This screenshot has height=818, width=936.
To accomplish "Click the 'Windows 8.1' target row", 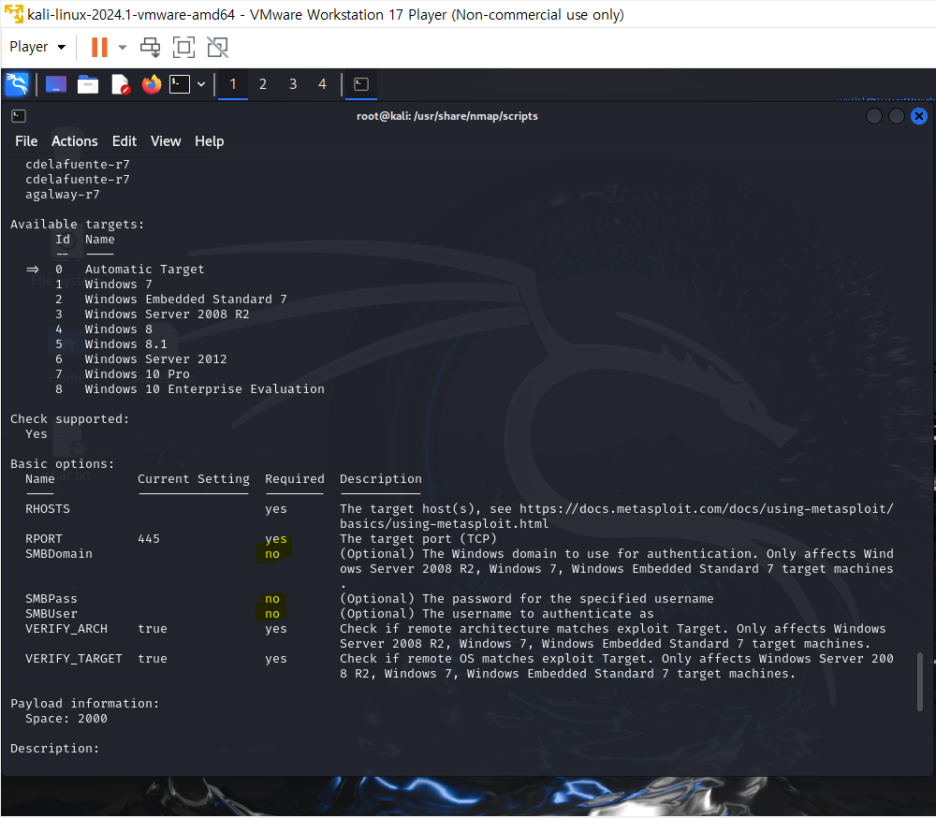I will point(126,344).
